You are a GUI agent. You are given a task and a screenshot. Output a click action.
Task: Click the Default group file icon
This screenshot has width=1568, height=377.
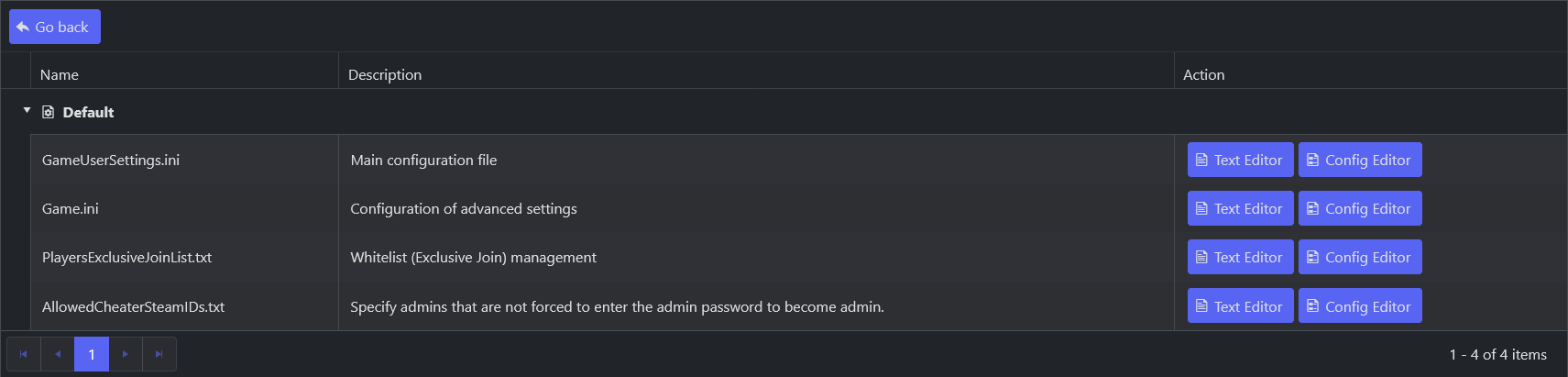(x=49, y=112)
